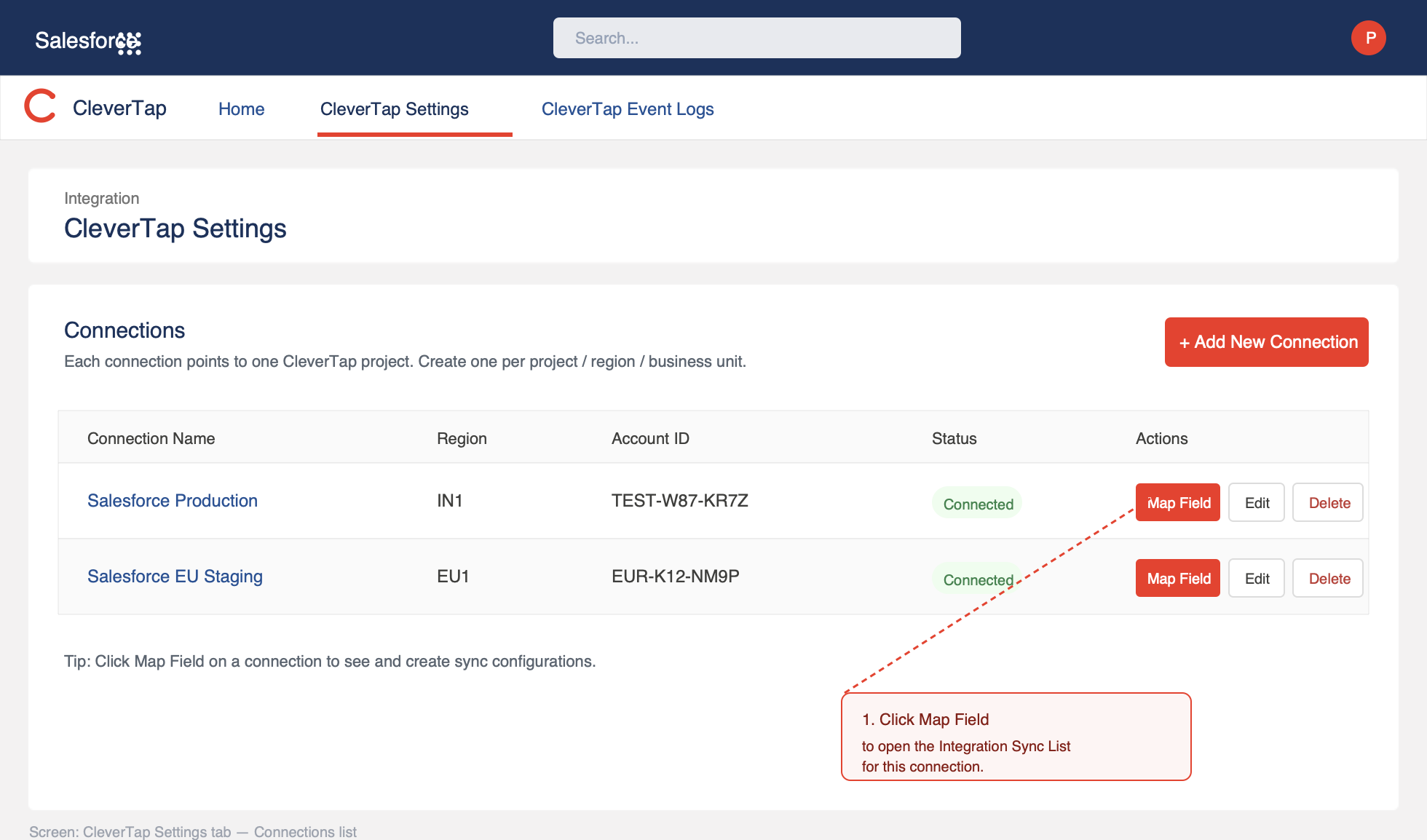Click the Account ID column header

click(x=650, y=438)
